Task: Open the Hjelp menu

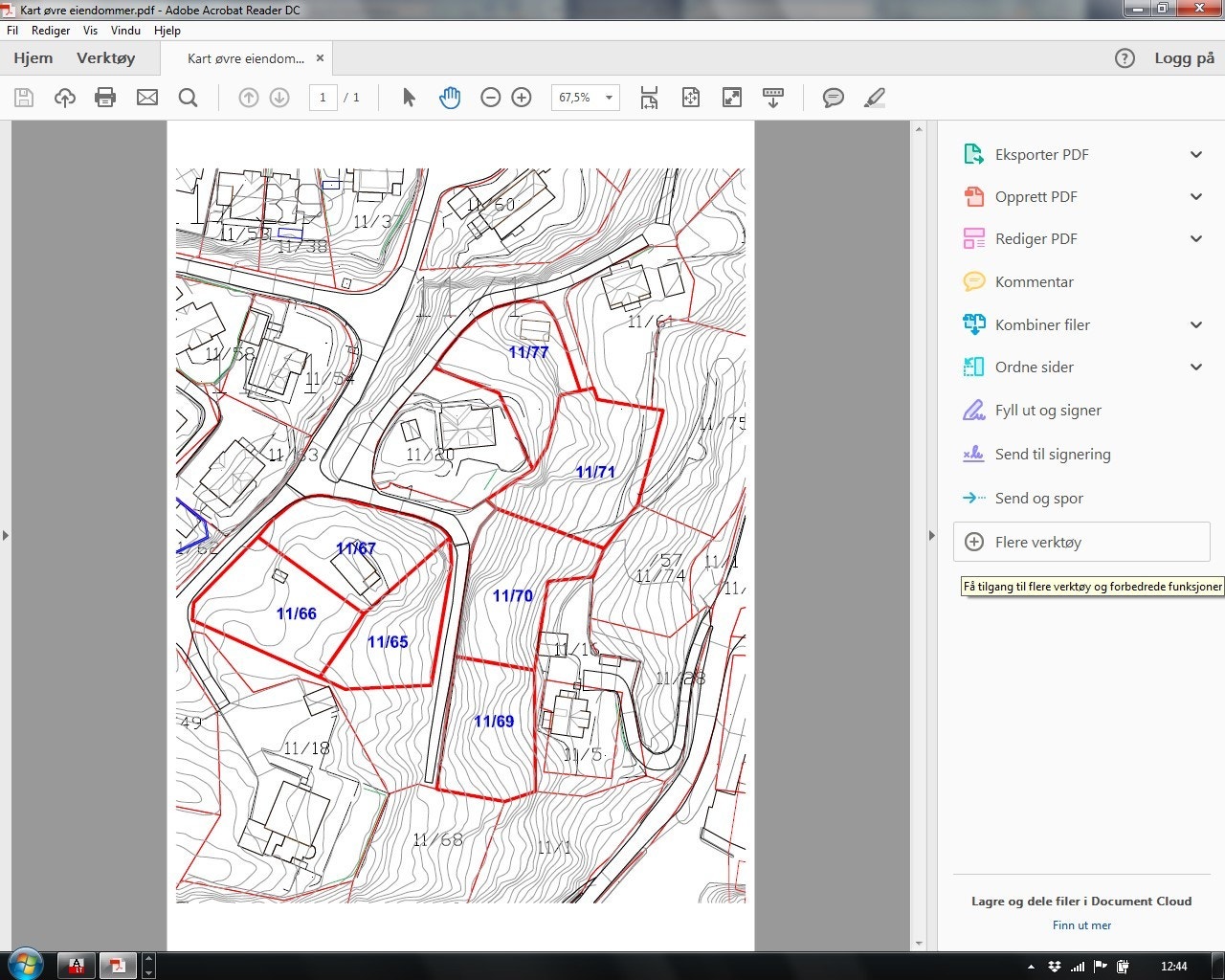Action: pyautogui.click(x=167, y=31)
